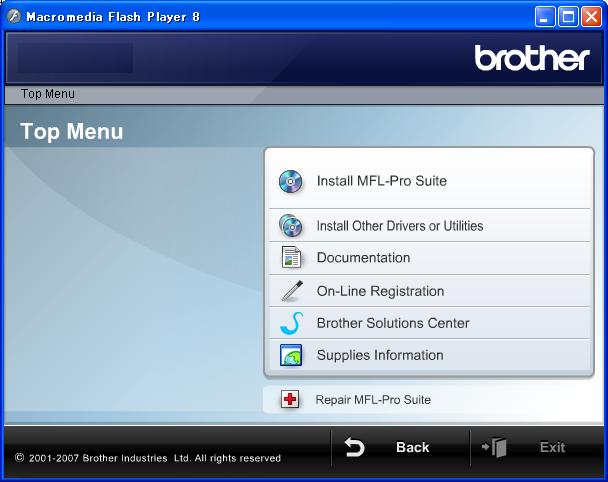The height and width of the screenshot is (482, 608).
Task: Click the Brother Industries copyright text
Action: tap(147, 458)
